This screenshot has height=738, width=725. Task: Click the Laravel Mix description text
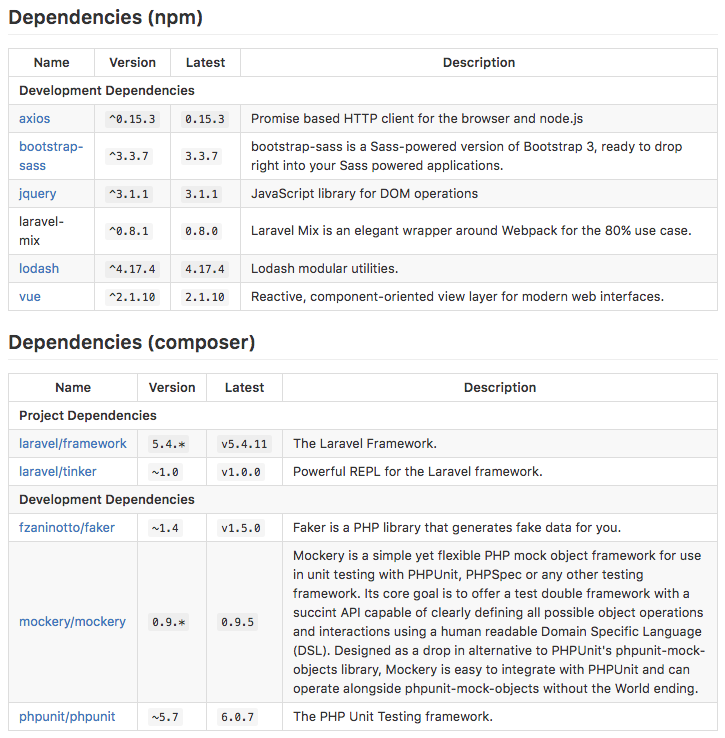click(471, 231)
